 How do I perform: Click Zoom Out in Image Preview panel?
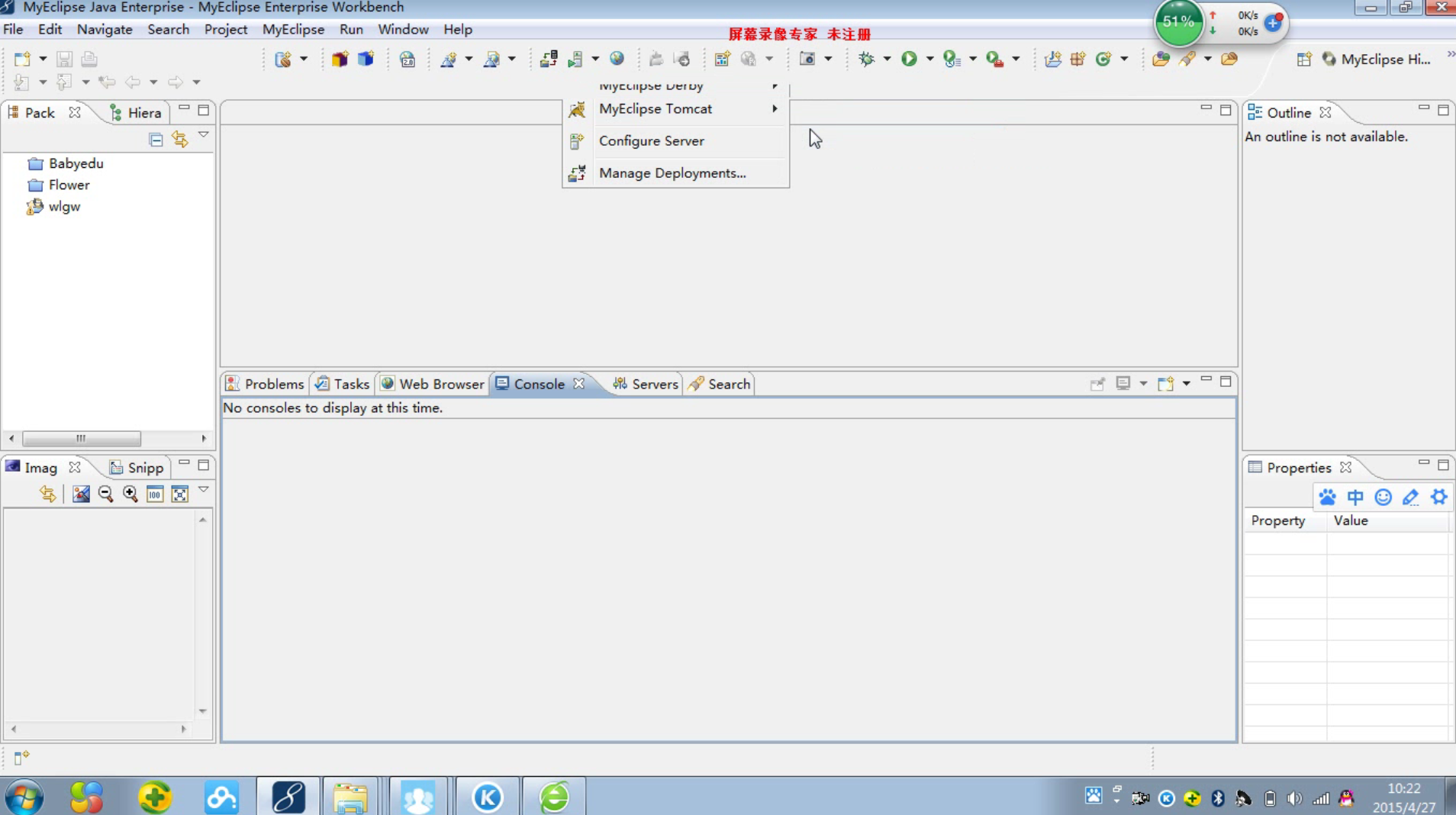click(x=106, y=494)
